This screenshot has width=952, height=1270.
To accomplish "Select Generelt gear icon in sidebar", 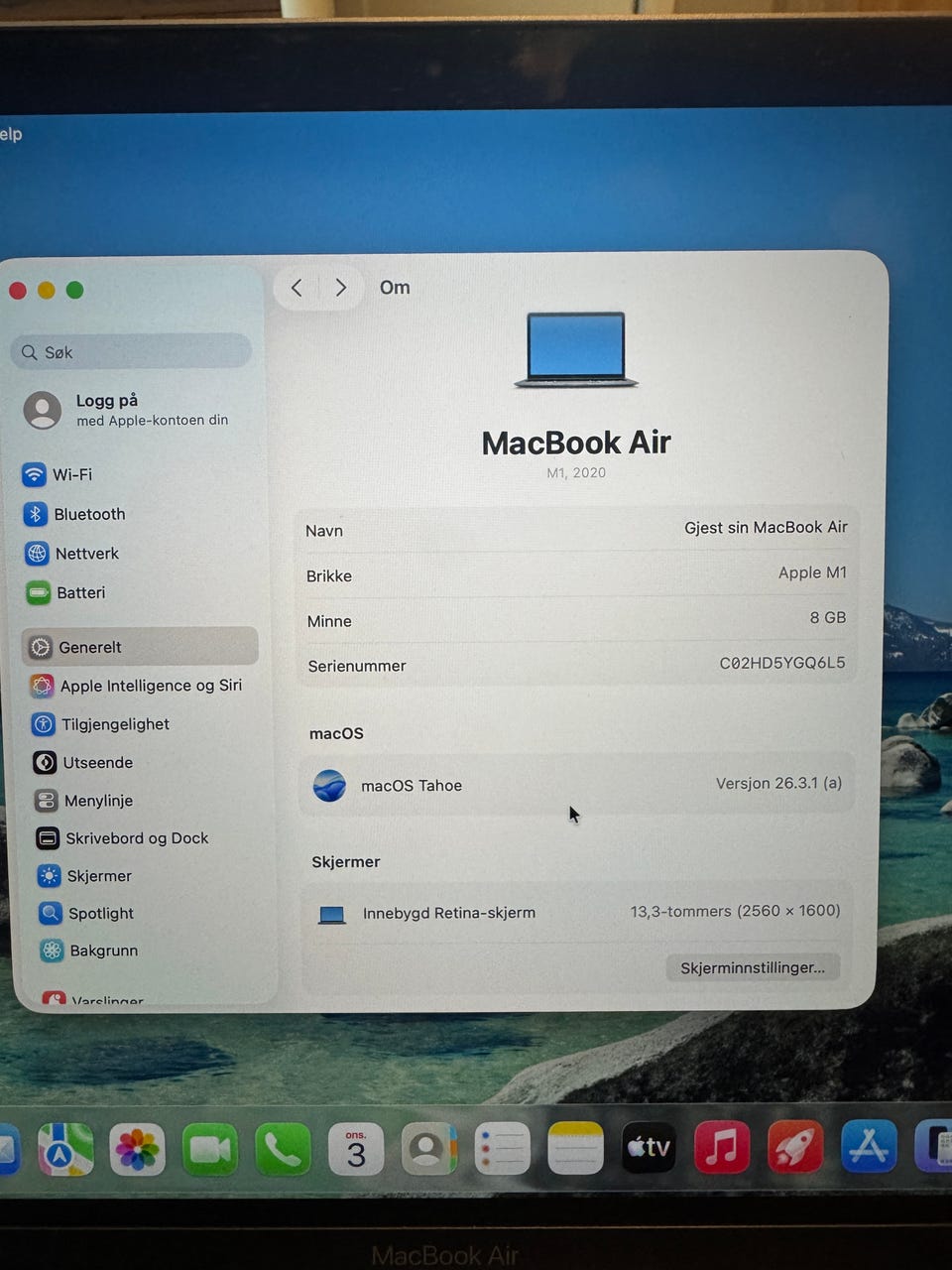I will click(x=41, y=647).
